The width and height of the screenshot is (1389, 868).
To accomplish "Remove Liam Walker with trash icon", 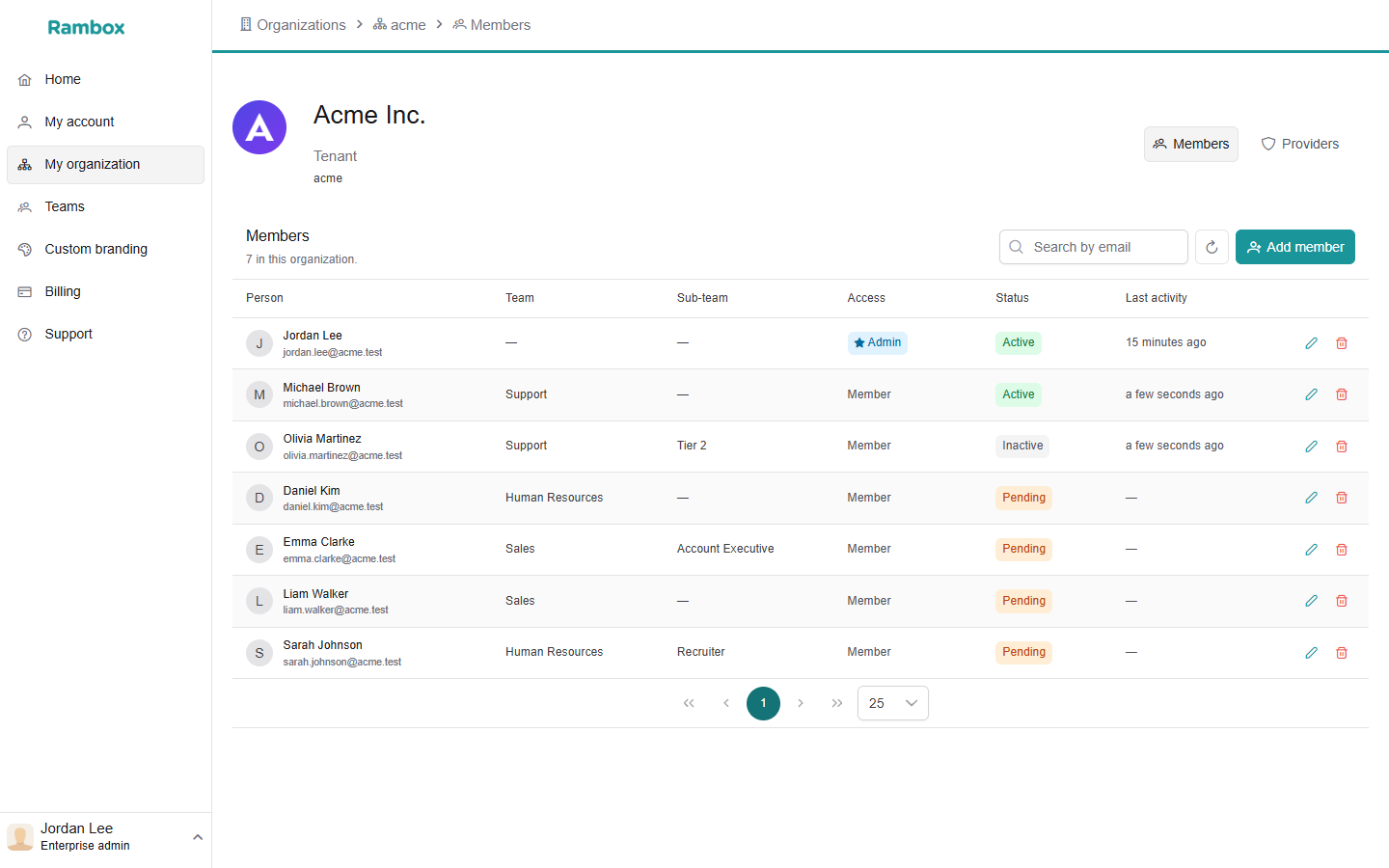I will [1341, 601].
